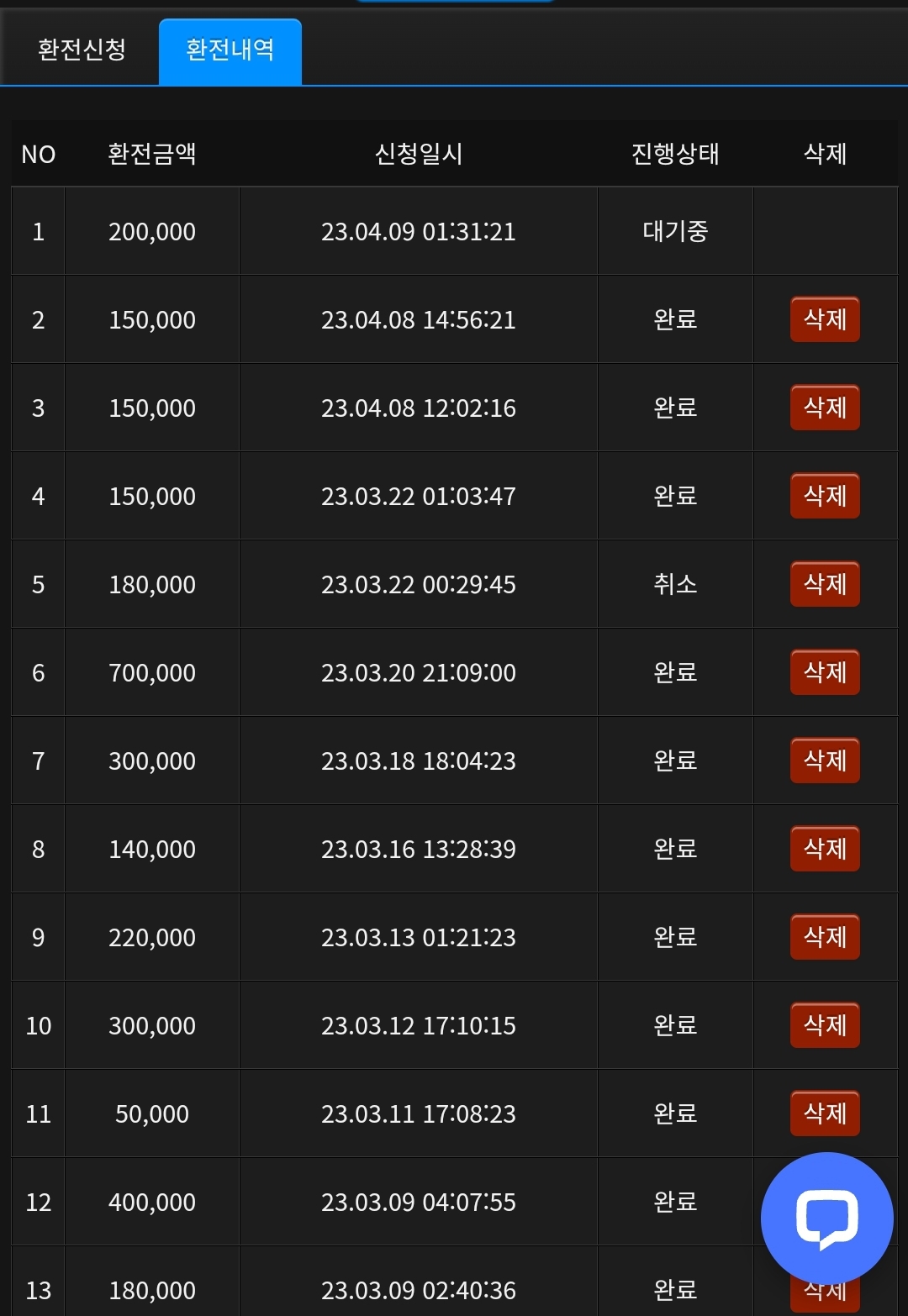
Task: Delete row 4 with 150,000 on 23.03.22
Action: coord(825,496)
